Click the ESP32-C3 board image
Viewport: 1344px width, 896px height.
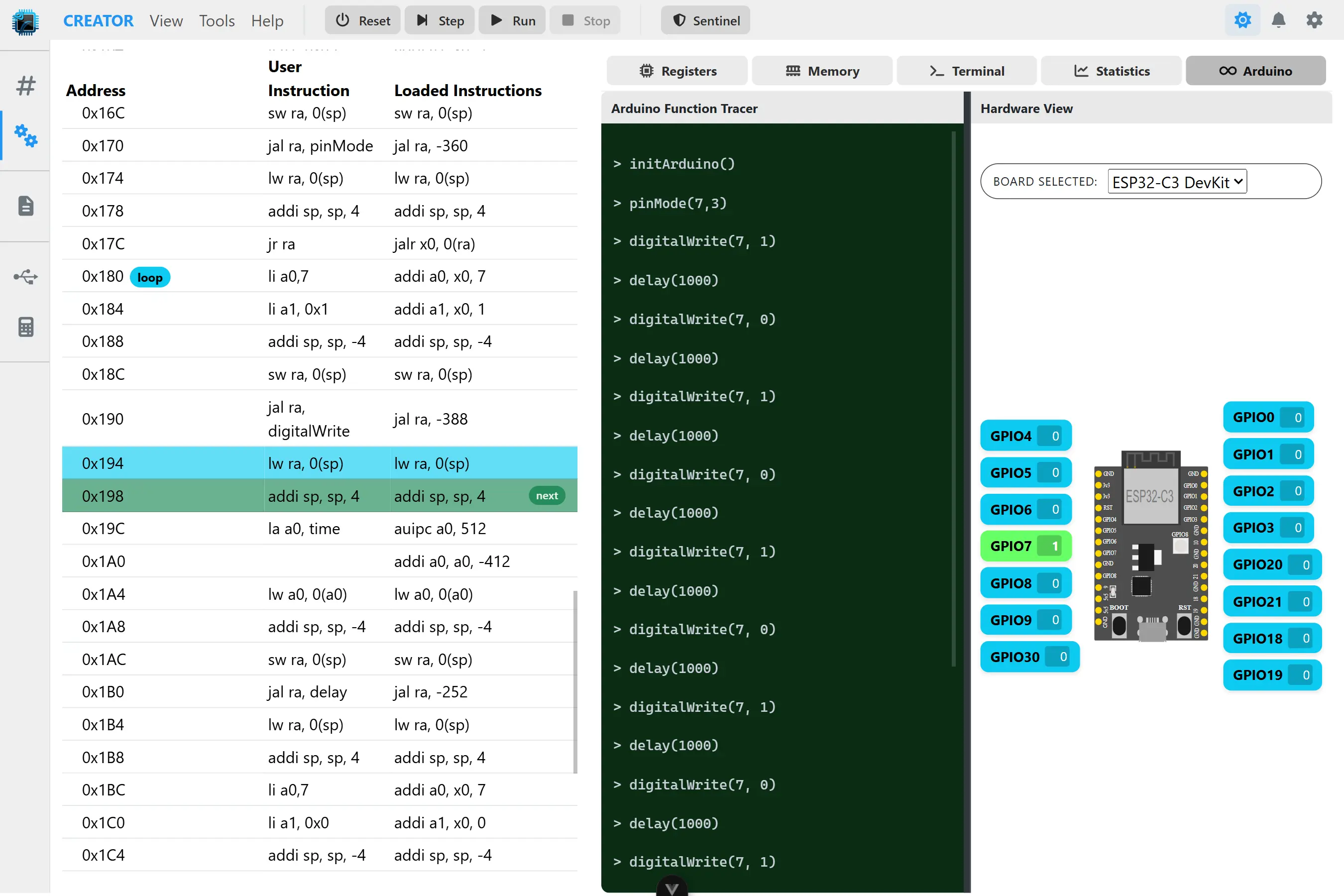point(1151,546)
